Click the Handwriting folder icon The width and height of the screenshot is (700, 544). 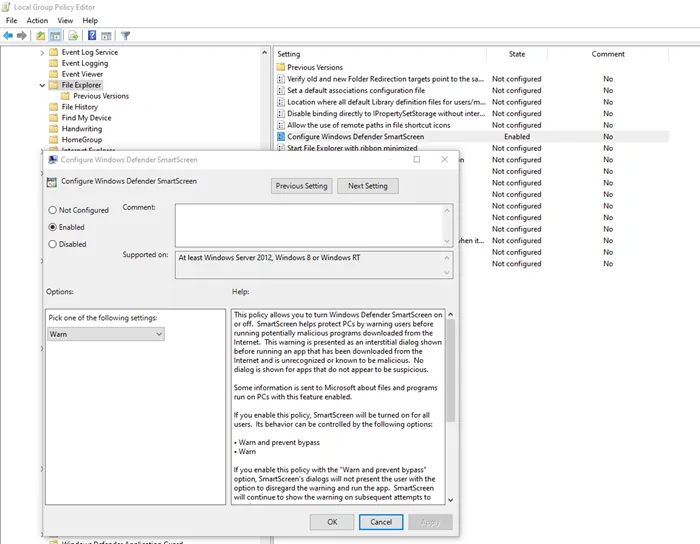tap(54, 129)
